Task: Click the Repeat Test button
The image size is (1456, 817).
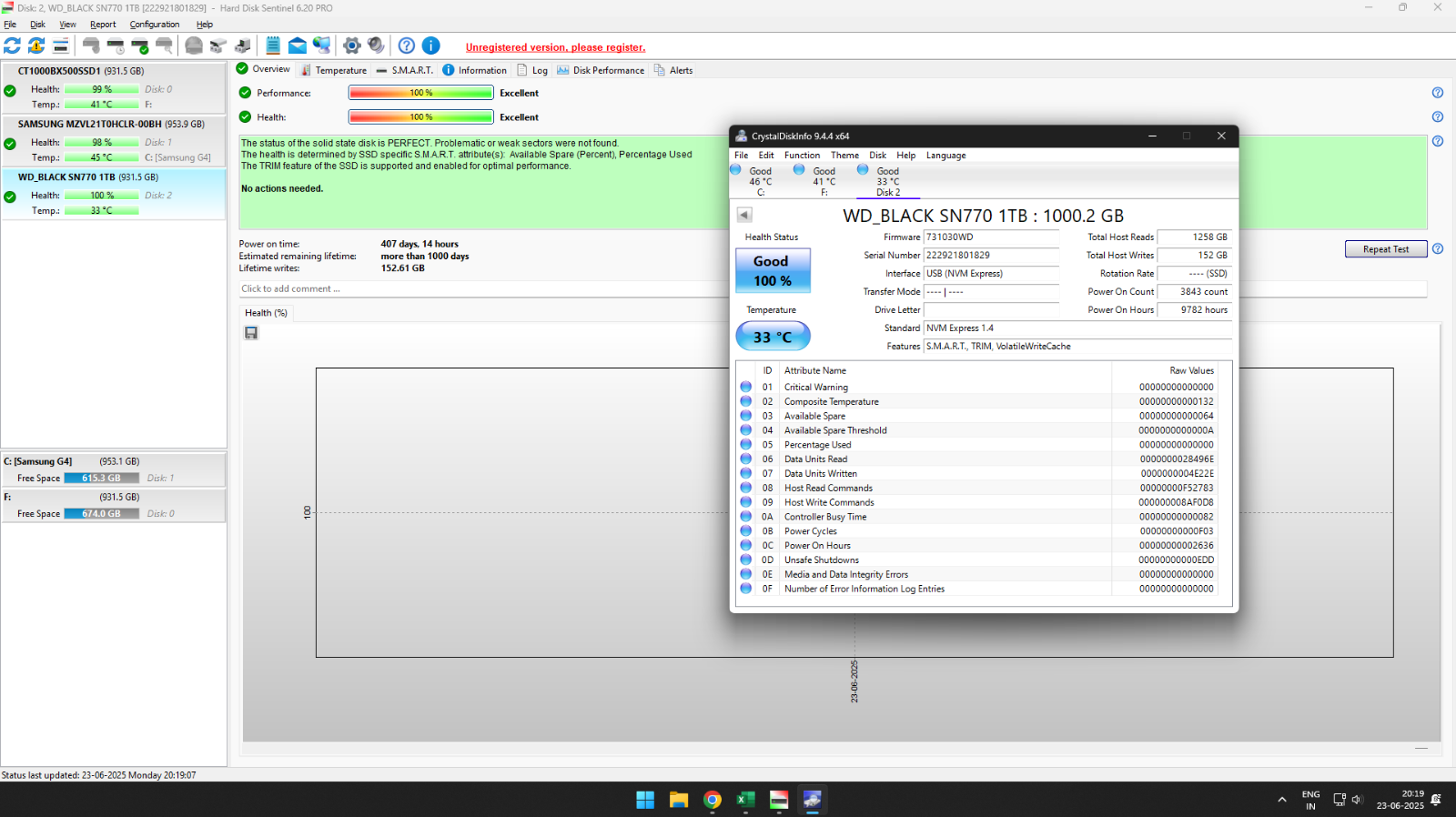Action: pos(1386,249)
